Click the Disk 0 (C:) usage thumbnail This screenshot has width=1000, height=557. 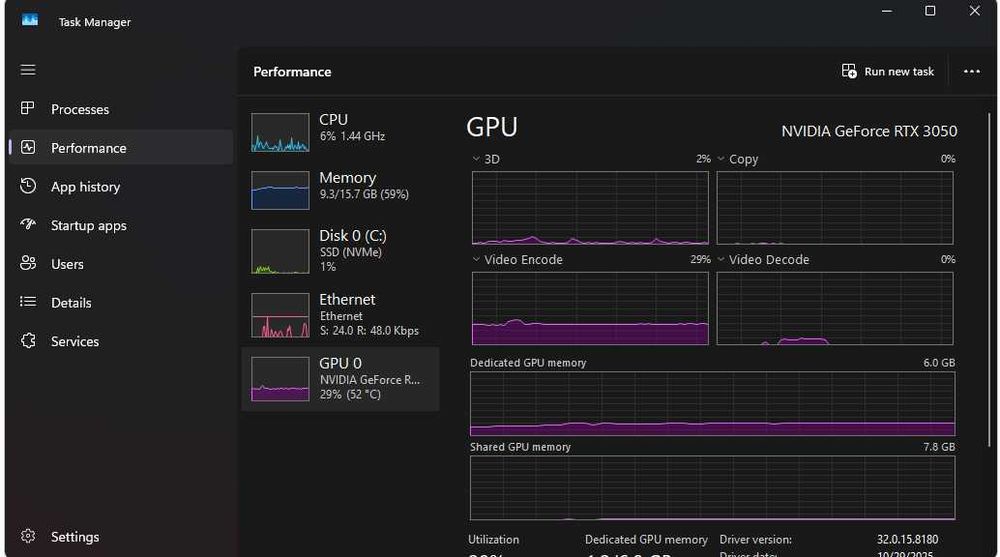pyautogui.click(x=280, y=252)
